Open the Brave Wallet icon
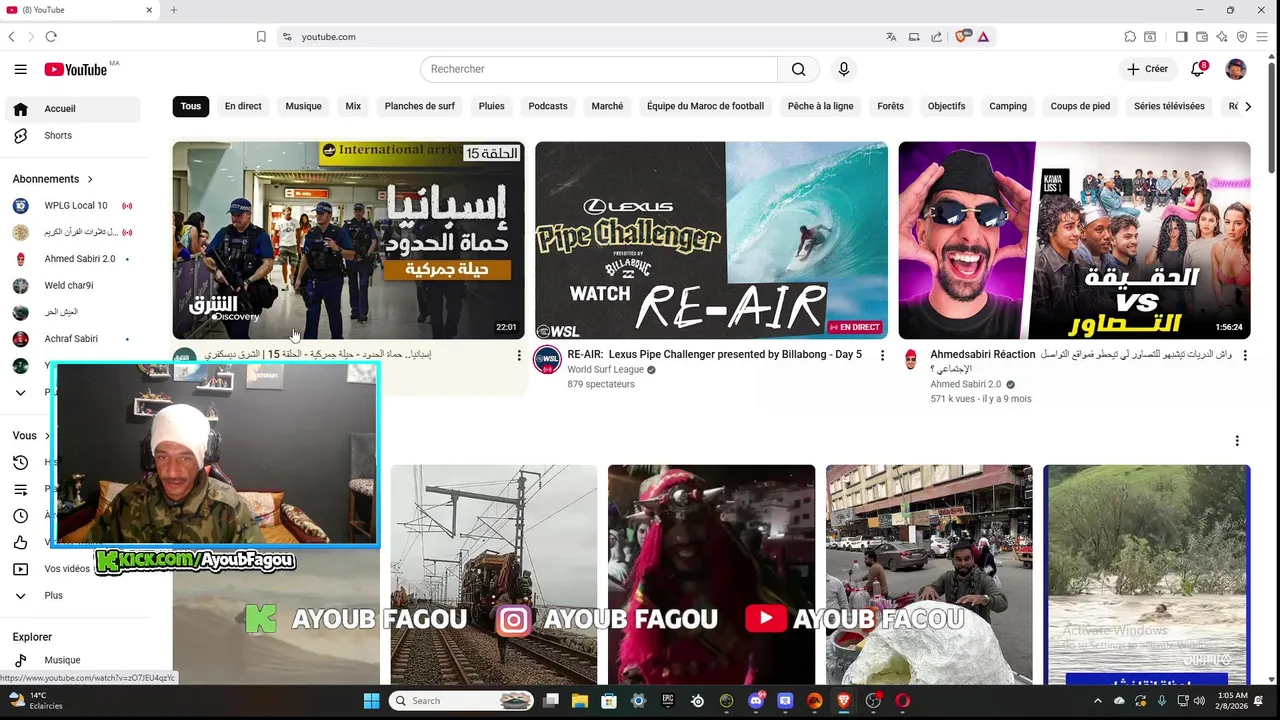Screen dimensions: 1280x720 click(x=1202, y=37)
